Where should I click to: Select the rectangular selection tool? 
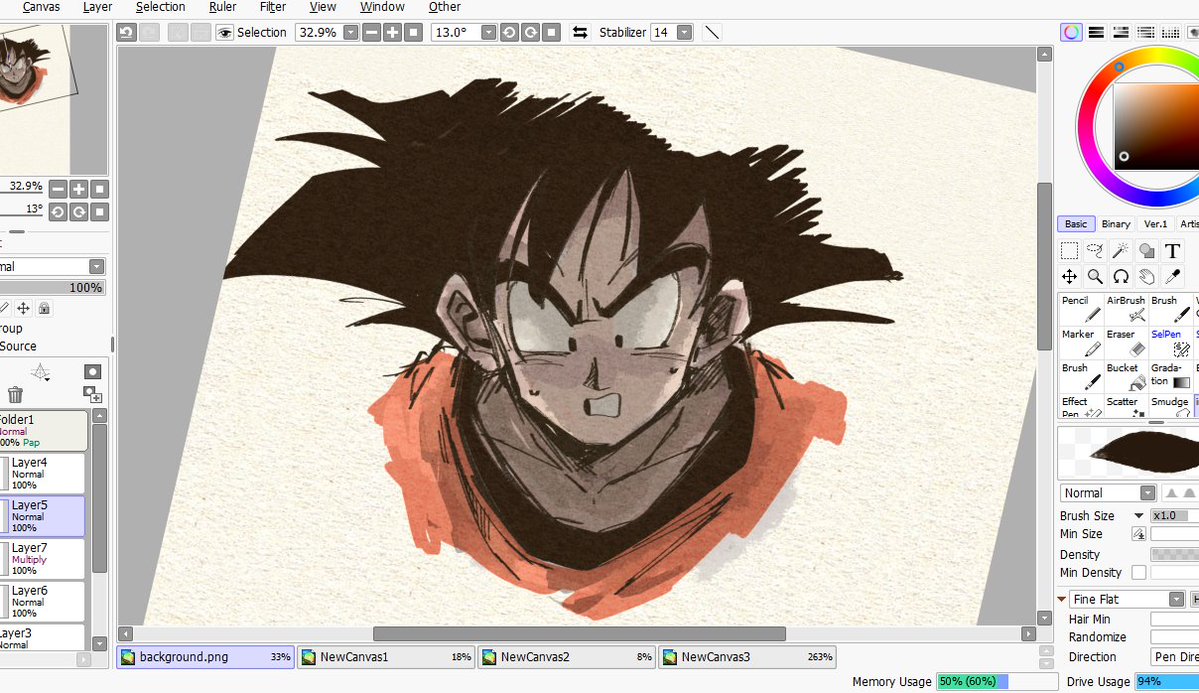tap(1069, 251)
